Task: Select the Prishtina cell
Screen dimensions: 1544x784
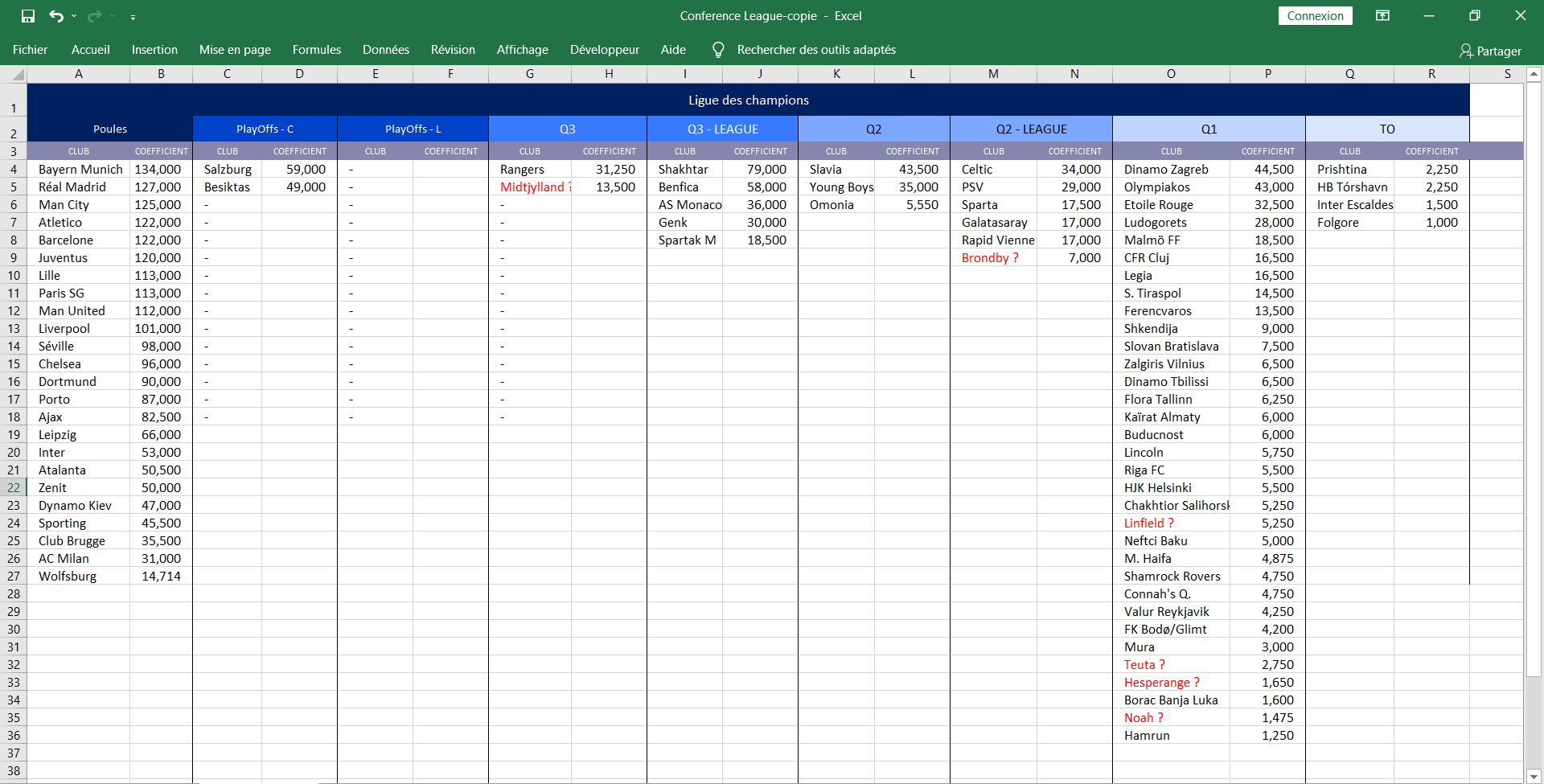Action: click(1350, 170)
